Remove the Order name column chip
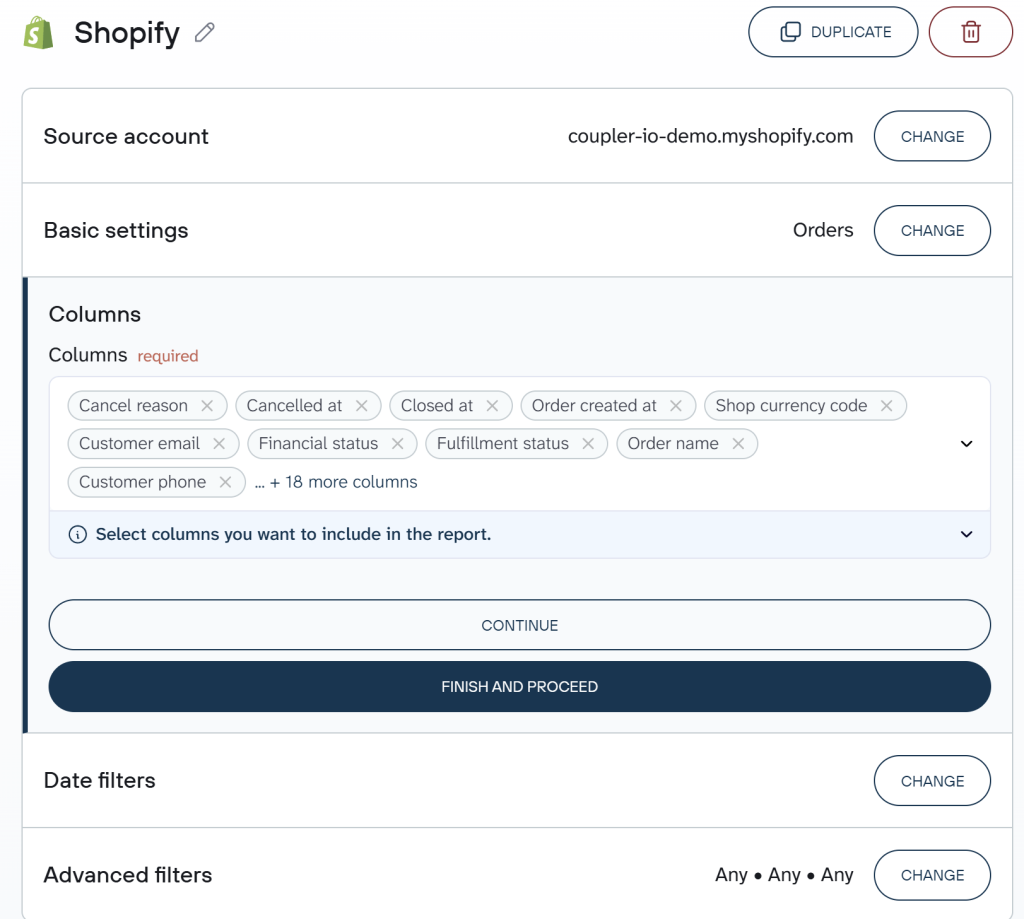This screenshot has height=919, width=1024. pos(740,443)
